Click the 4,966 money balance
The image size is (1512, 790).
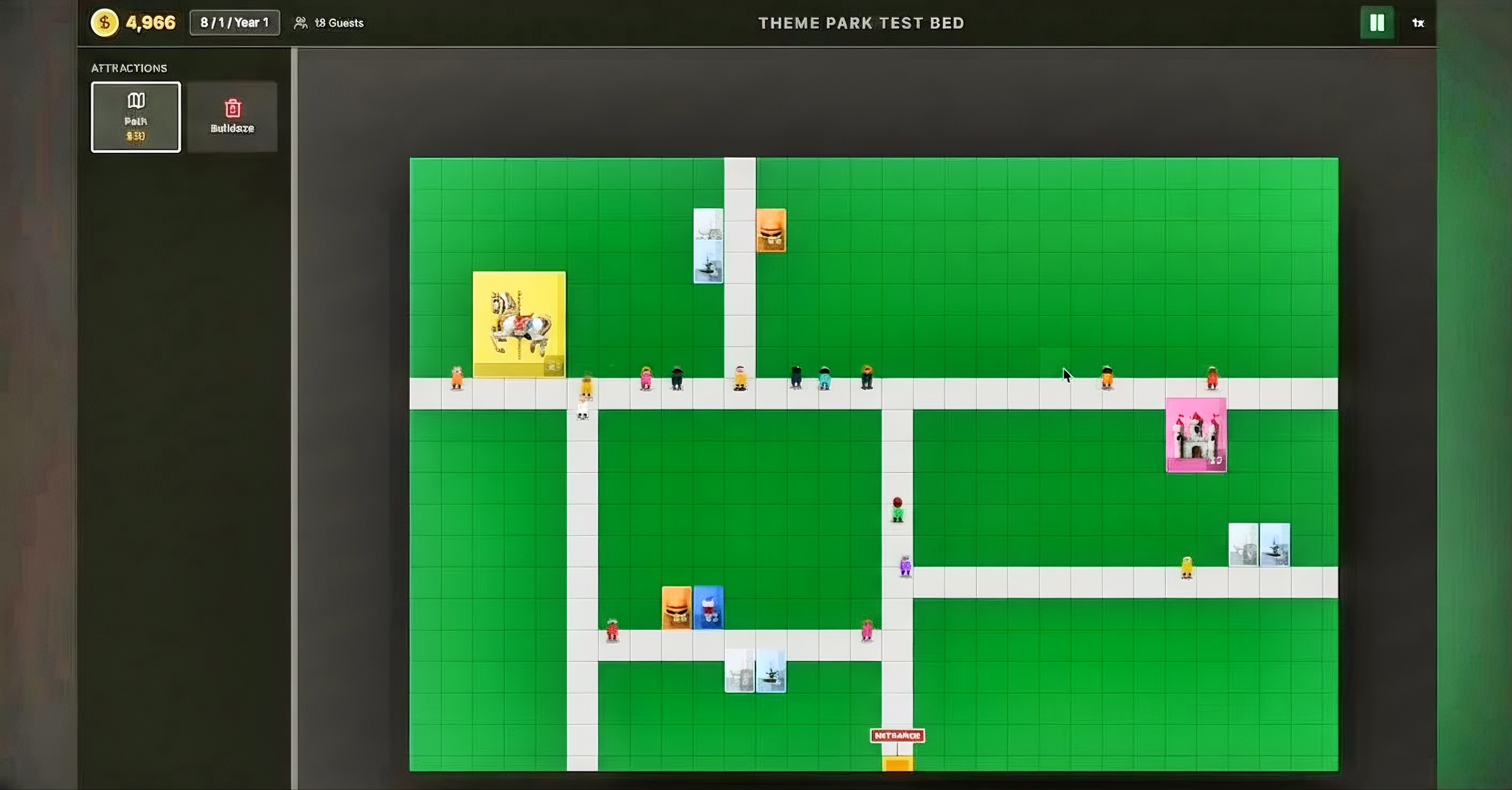click(151, 23)
